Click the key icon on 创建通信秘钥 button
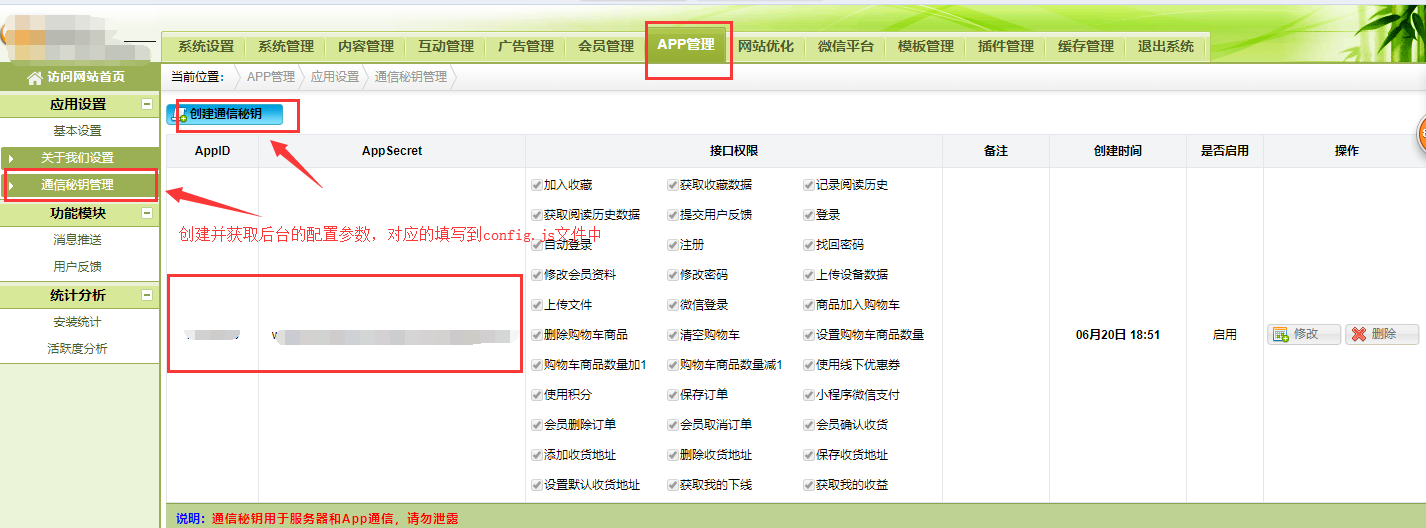Viewport: 1426px width, 528px height. pos(180,115)
